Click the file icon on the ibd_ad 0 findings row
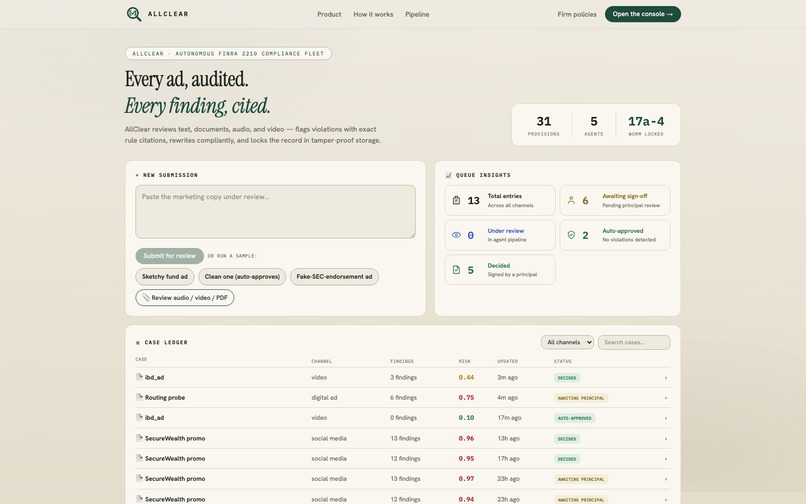 click(x=139, y=417)
